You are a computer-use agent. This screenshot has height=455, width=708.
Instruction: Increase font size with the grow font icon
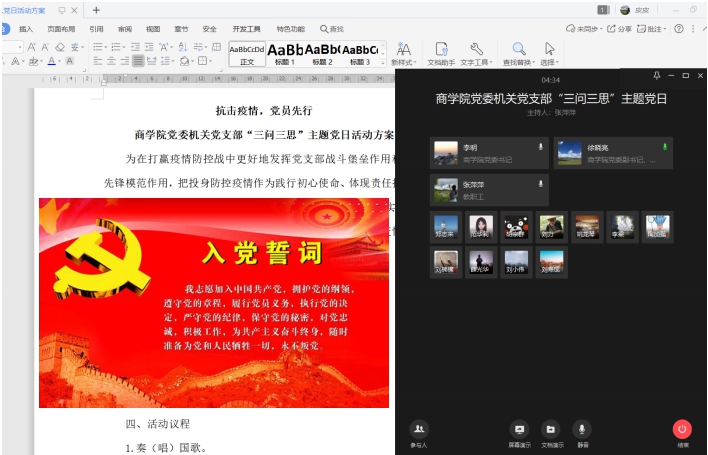pos(31,47)
